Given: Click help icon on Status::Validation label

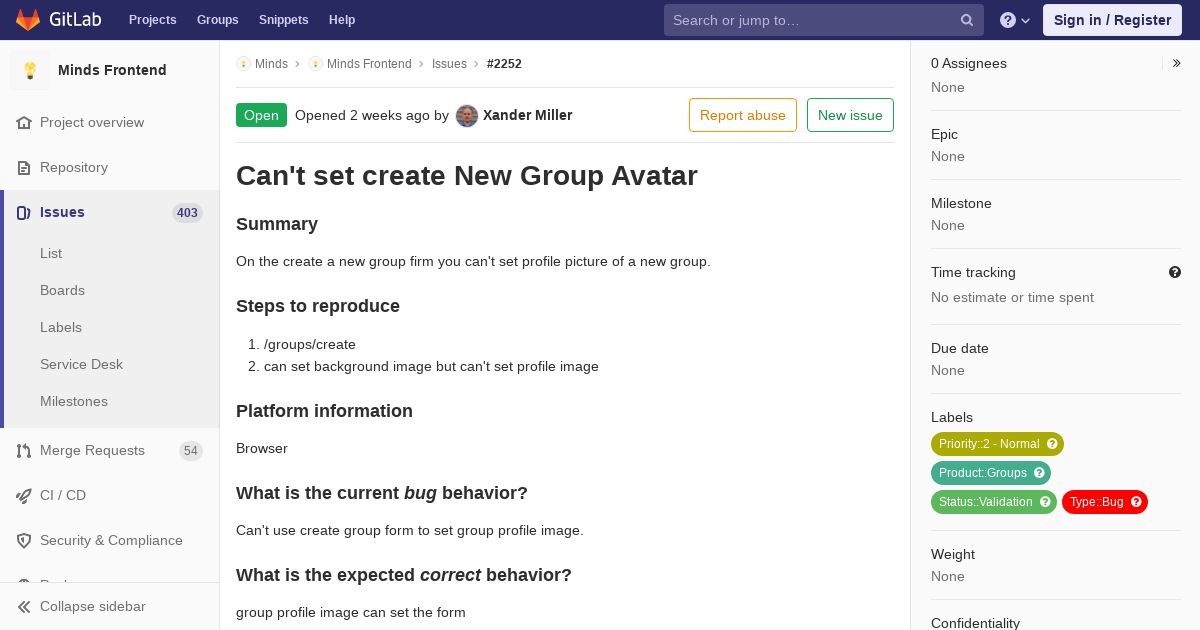Looking at the screenshot, I should [1045, 502].
